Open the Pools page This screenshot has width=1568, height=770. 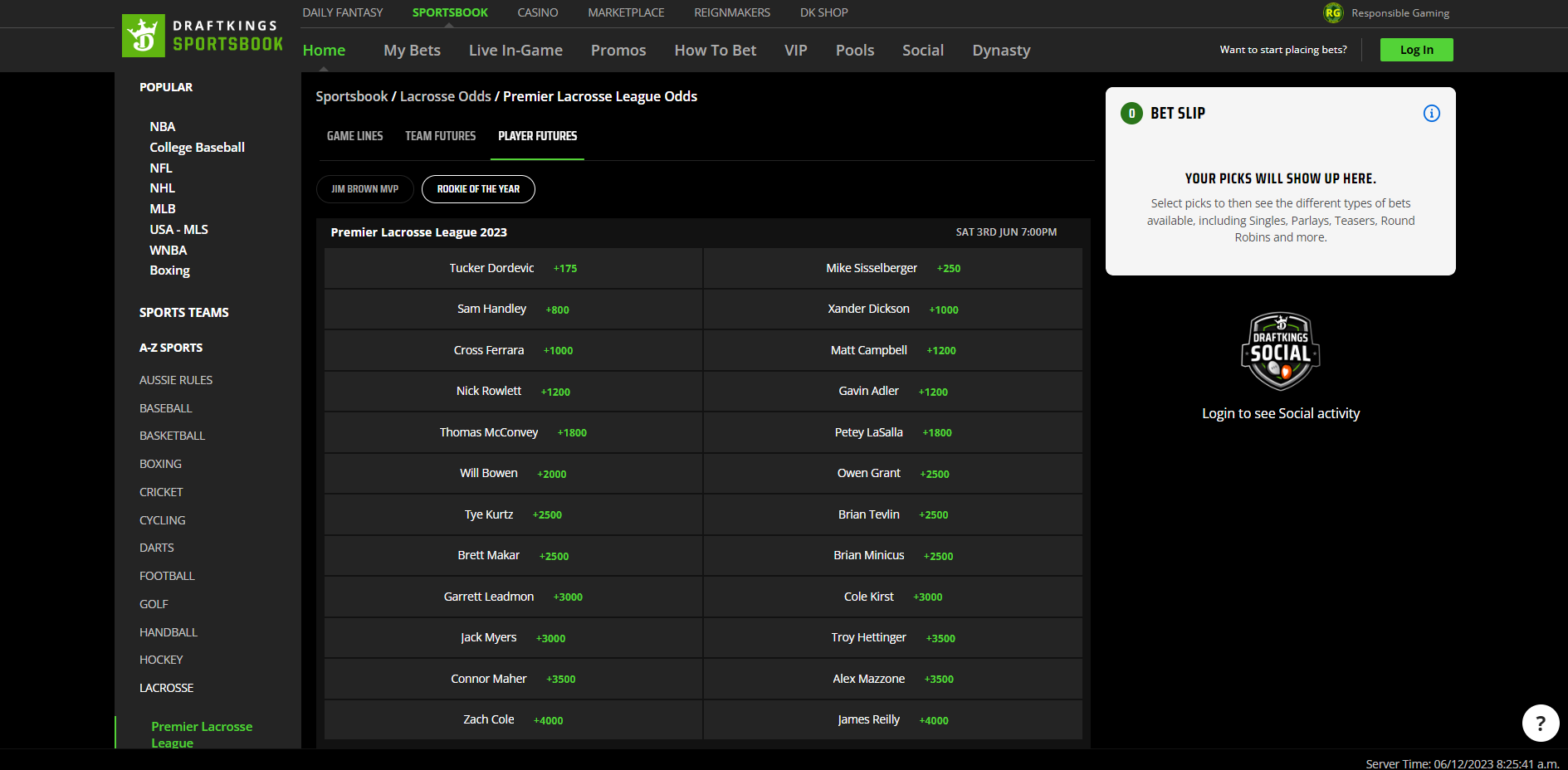[x=855, y=51]
